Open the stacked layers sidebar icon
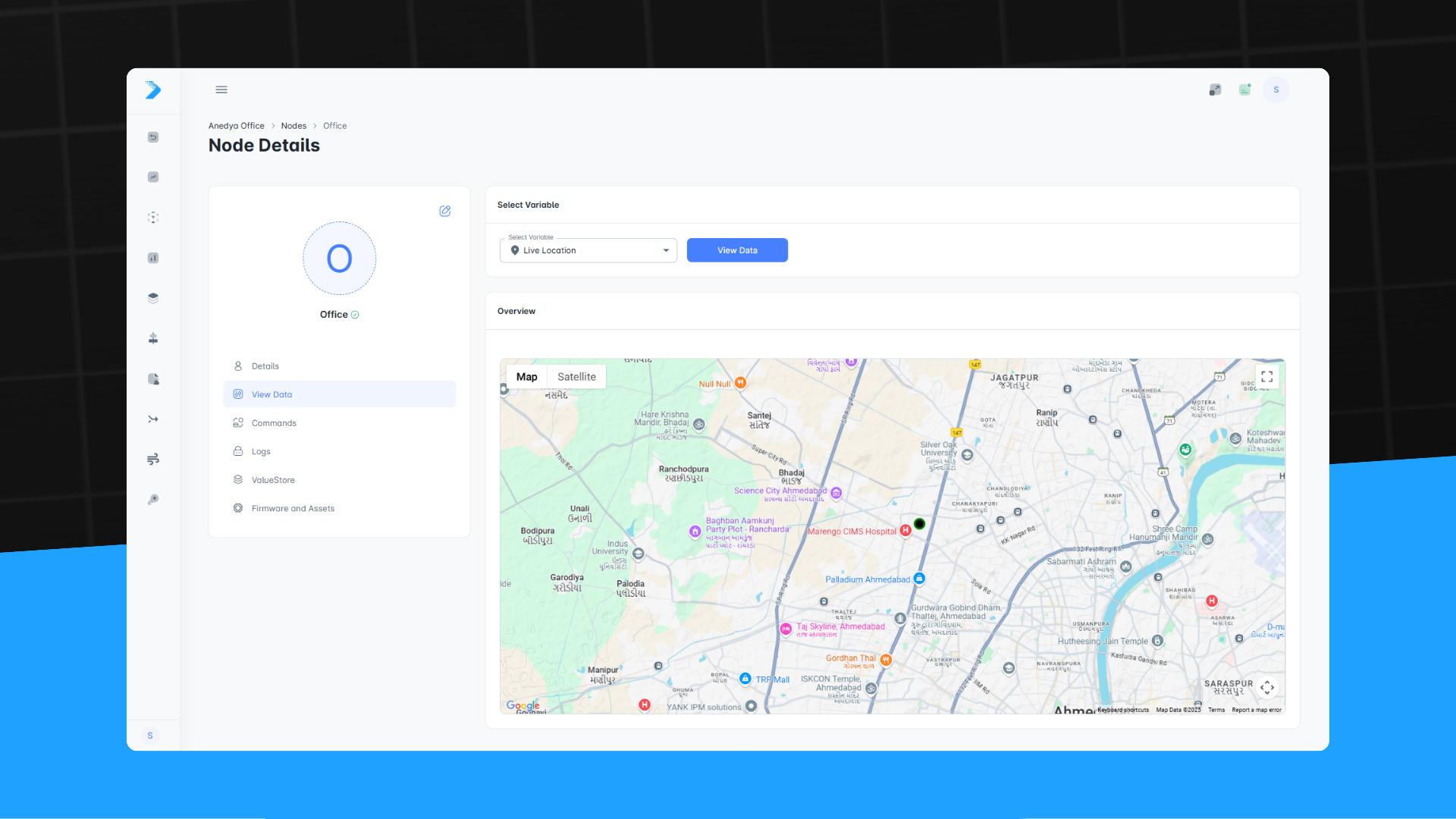The height and width of the screenshot is (819, 1456). [x=153, y=298]
